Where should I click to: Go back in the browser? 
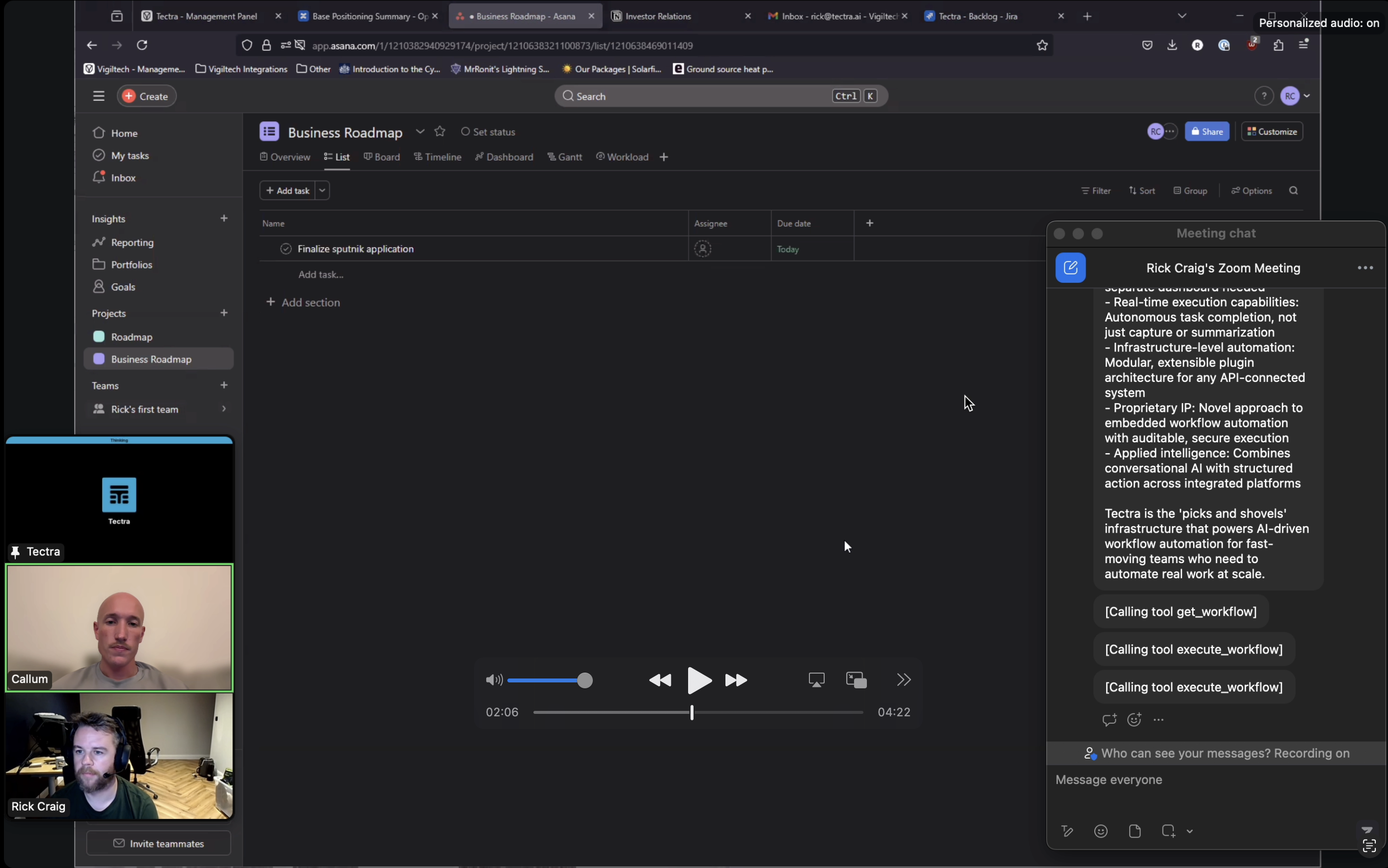tap(92, 45)
